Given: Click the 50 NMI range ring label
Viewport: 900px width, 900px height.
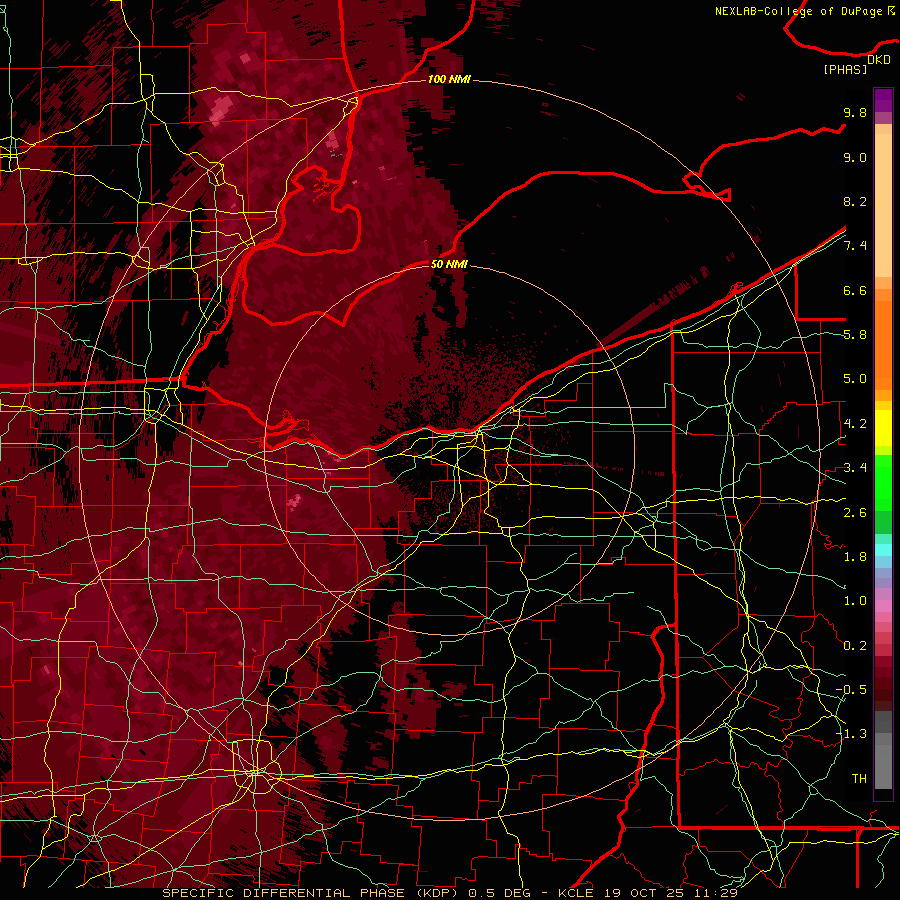Looking at the screenshot, I should tap(449, 264).
